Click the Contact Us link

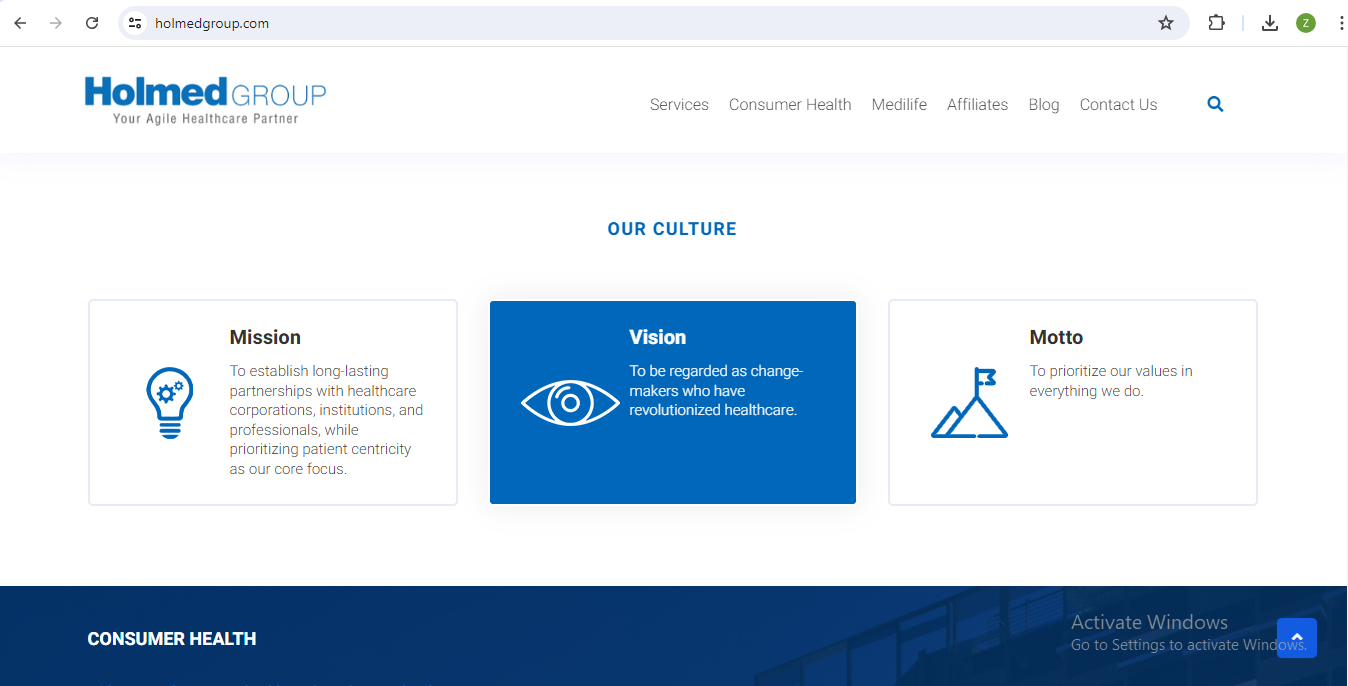pos(1118,105)
